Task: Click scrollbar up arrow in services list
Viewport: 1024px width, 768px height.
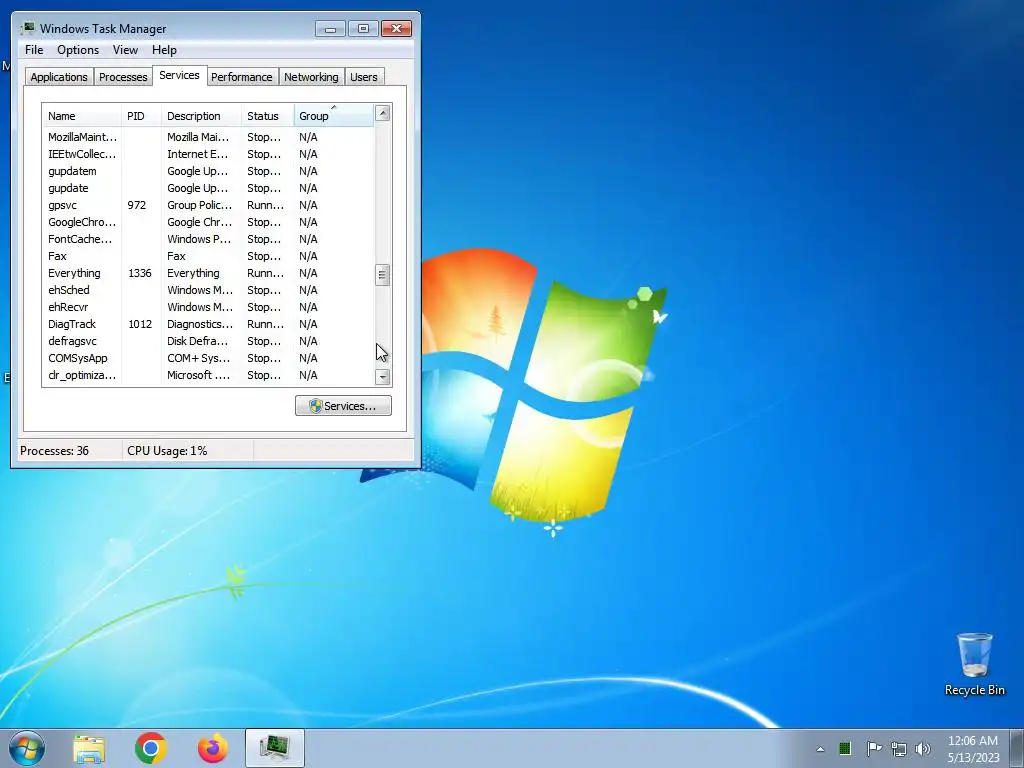Action: click(383, 113)
